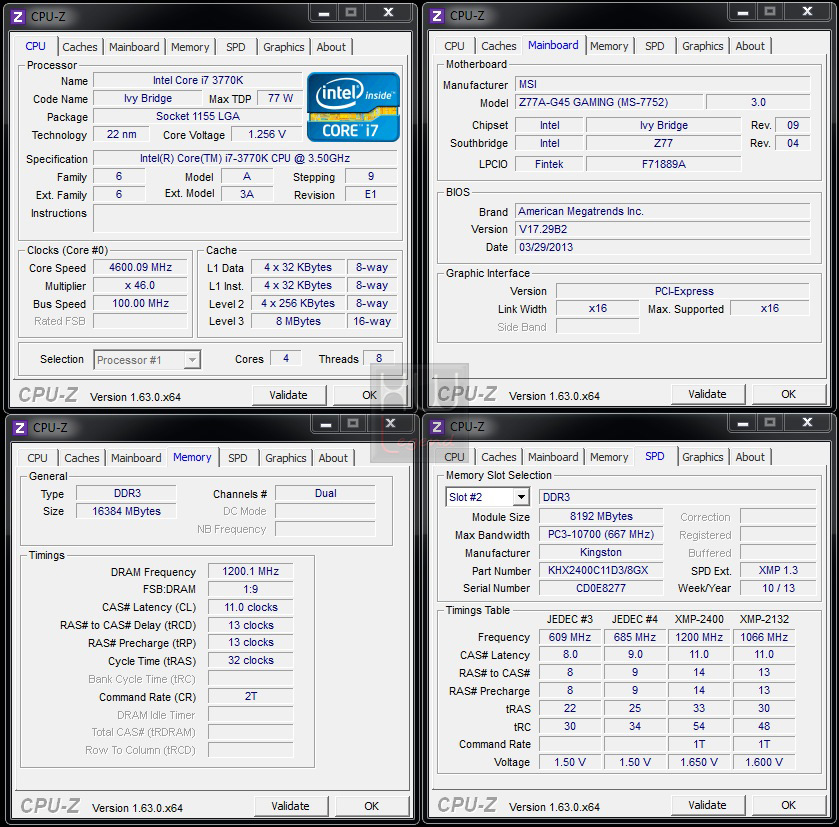Viewport: 839px width, 827px height.
Task: Open Caches tab in the SPD window
Action: (x=499, y=457)
